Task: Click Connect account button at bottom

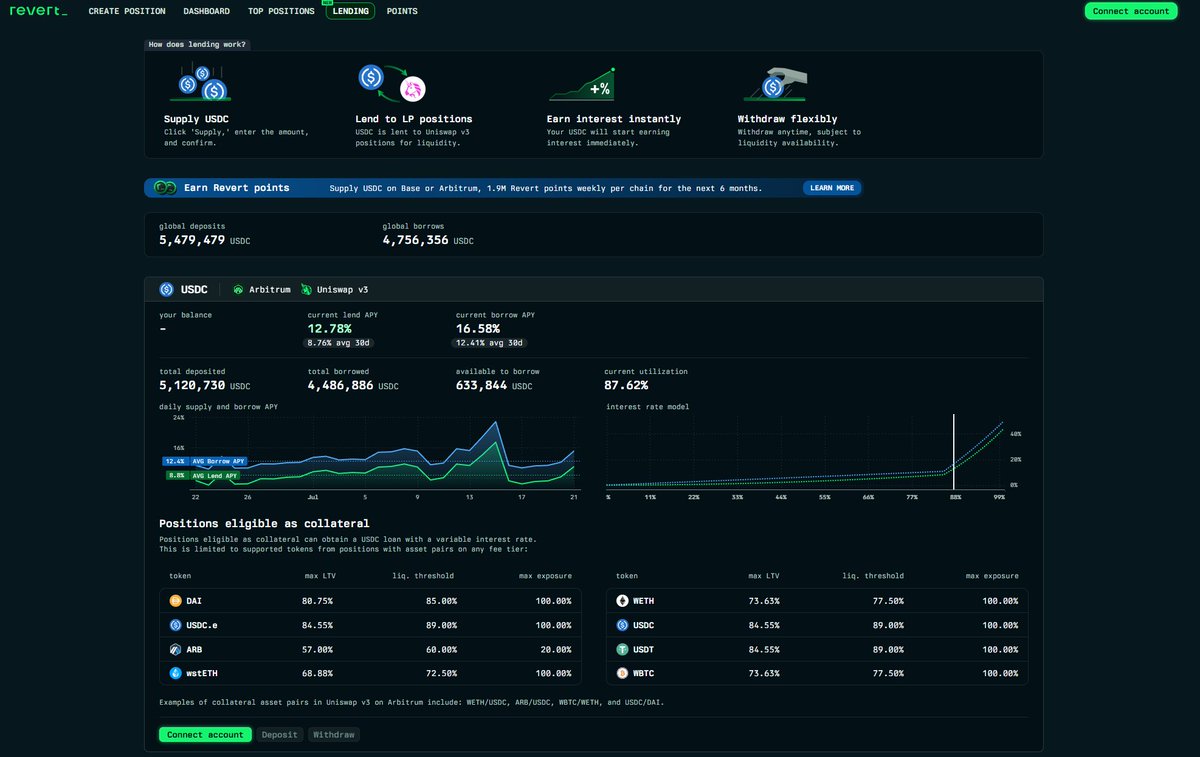Action: point(205,734)
